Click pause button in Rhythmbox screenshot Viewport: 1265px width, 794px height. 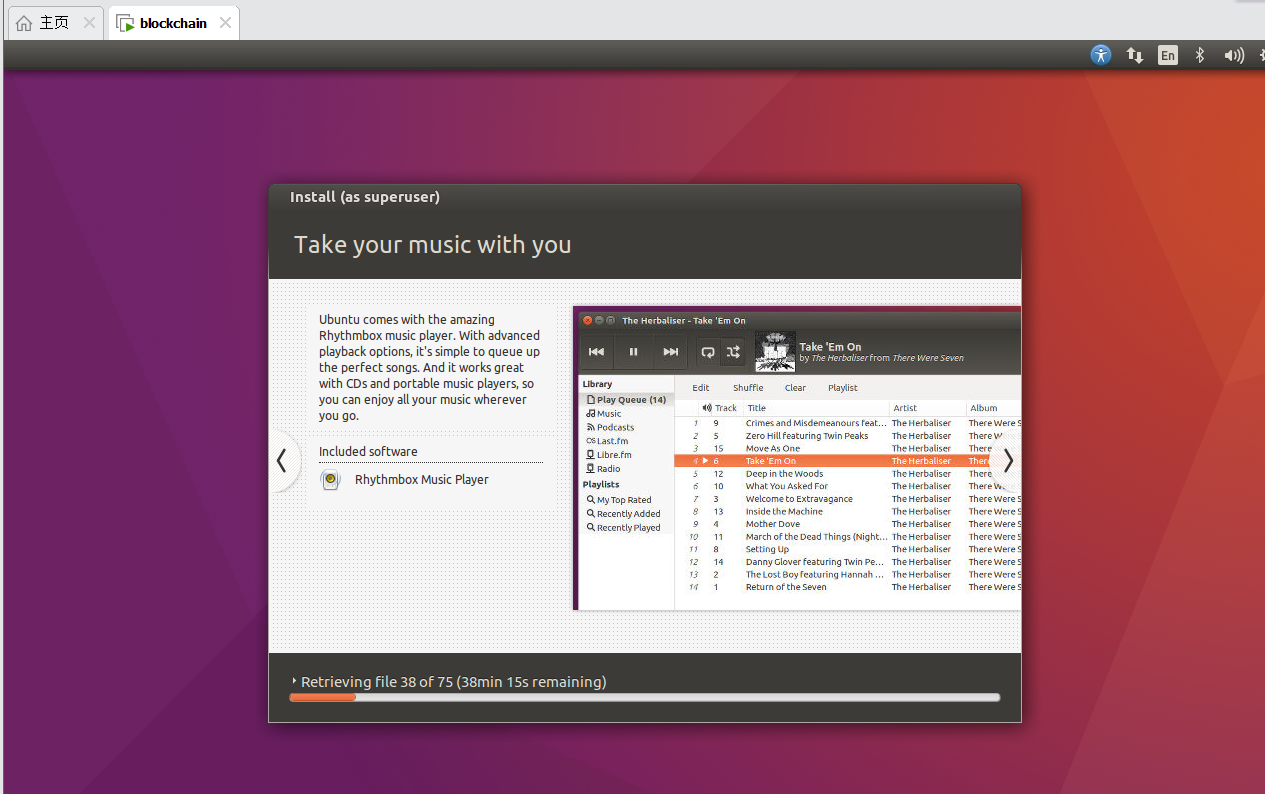(x=633, y=352)
